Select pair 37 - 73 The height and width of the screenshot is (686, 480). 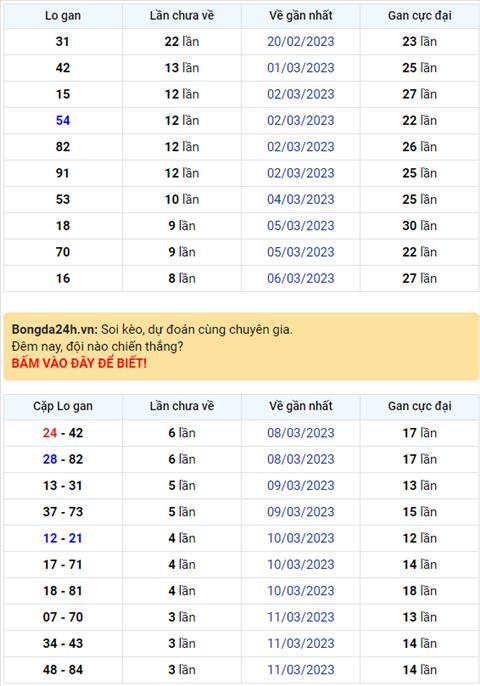[x=63, y=511]
